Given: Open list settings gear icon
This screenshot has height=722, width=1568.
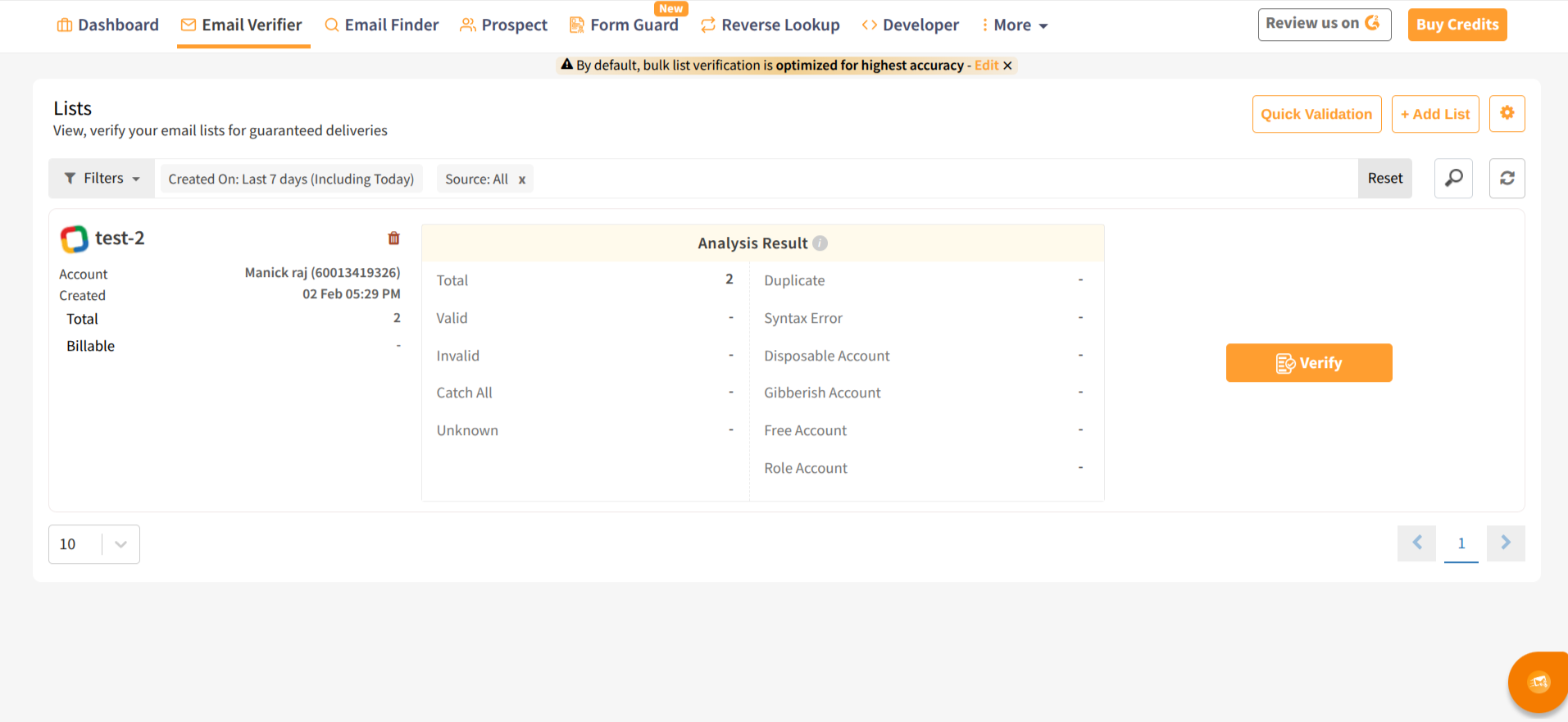Looking at the screenshot, I should [1507, 114].
